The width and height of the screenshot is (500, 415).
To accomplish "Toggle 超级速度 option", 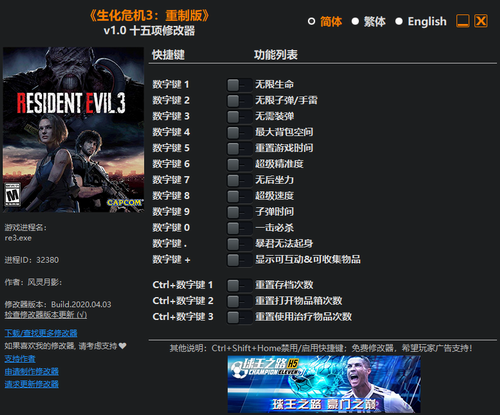I will [239, 196].
